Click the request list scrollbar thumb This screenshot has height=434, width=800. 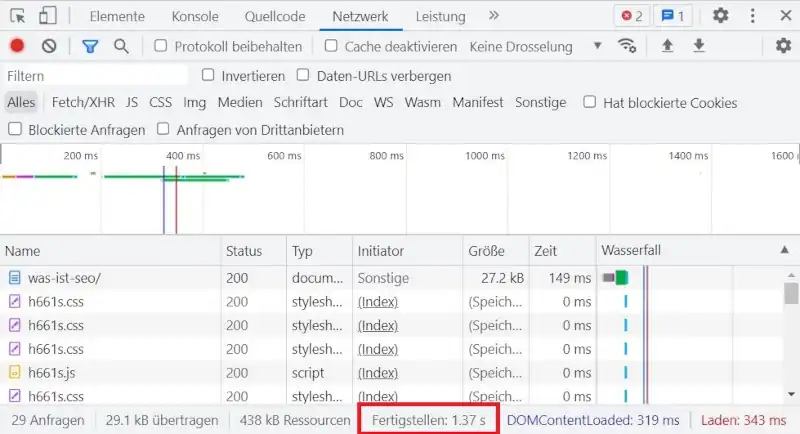pos(791,293)
